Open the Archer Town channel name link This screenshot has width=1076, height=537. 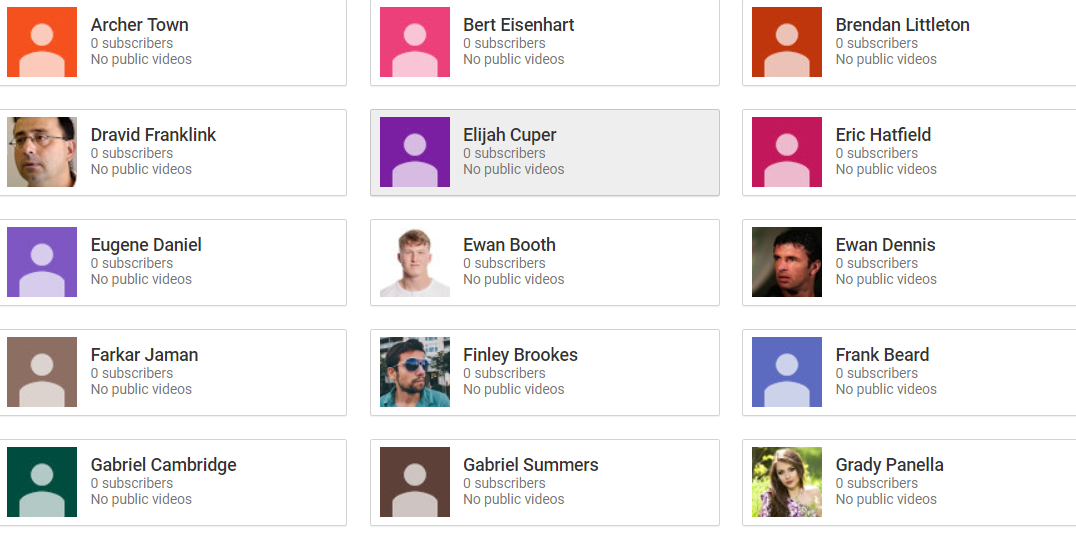[x=140, y=25]
